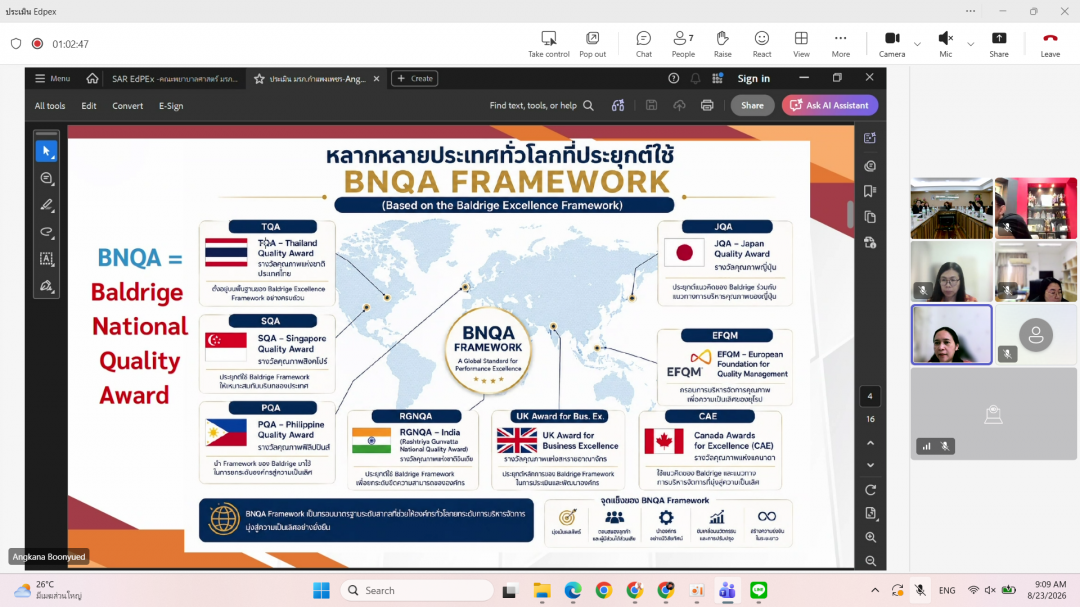Select the Highlight pen tool
This screenshot has height=607, width=1080.
[x=46, y=205]
